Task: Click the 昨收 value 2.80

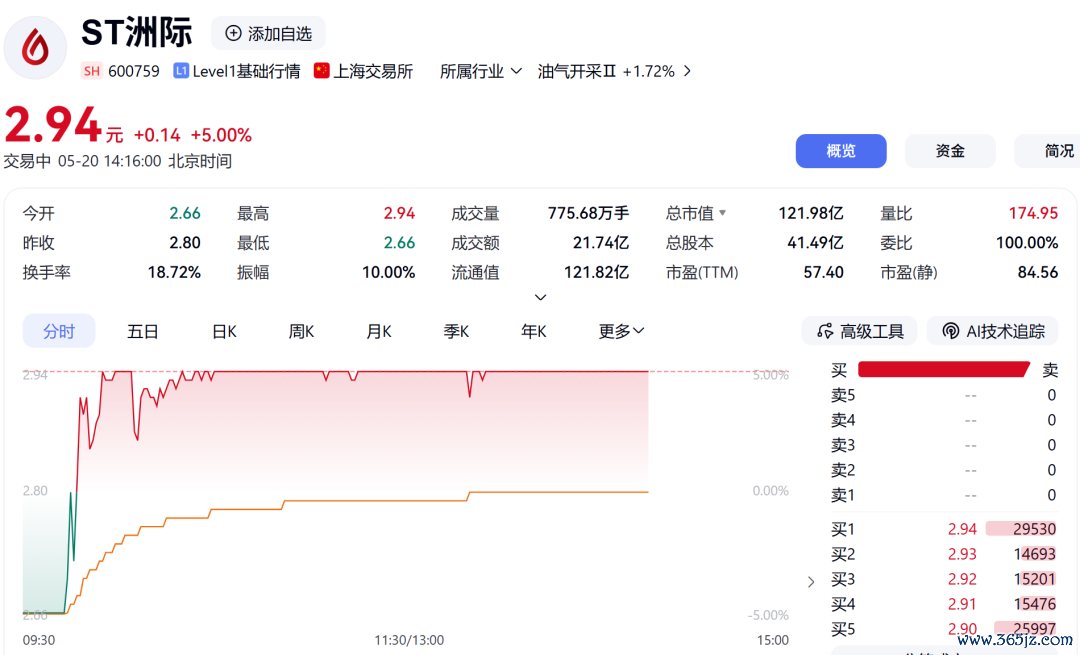Action: click(x=185, y=242)
